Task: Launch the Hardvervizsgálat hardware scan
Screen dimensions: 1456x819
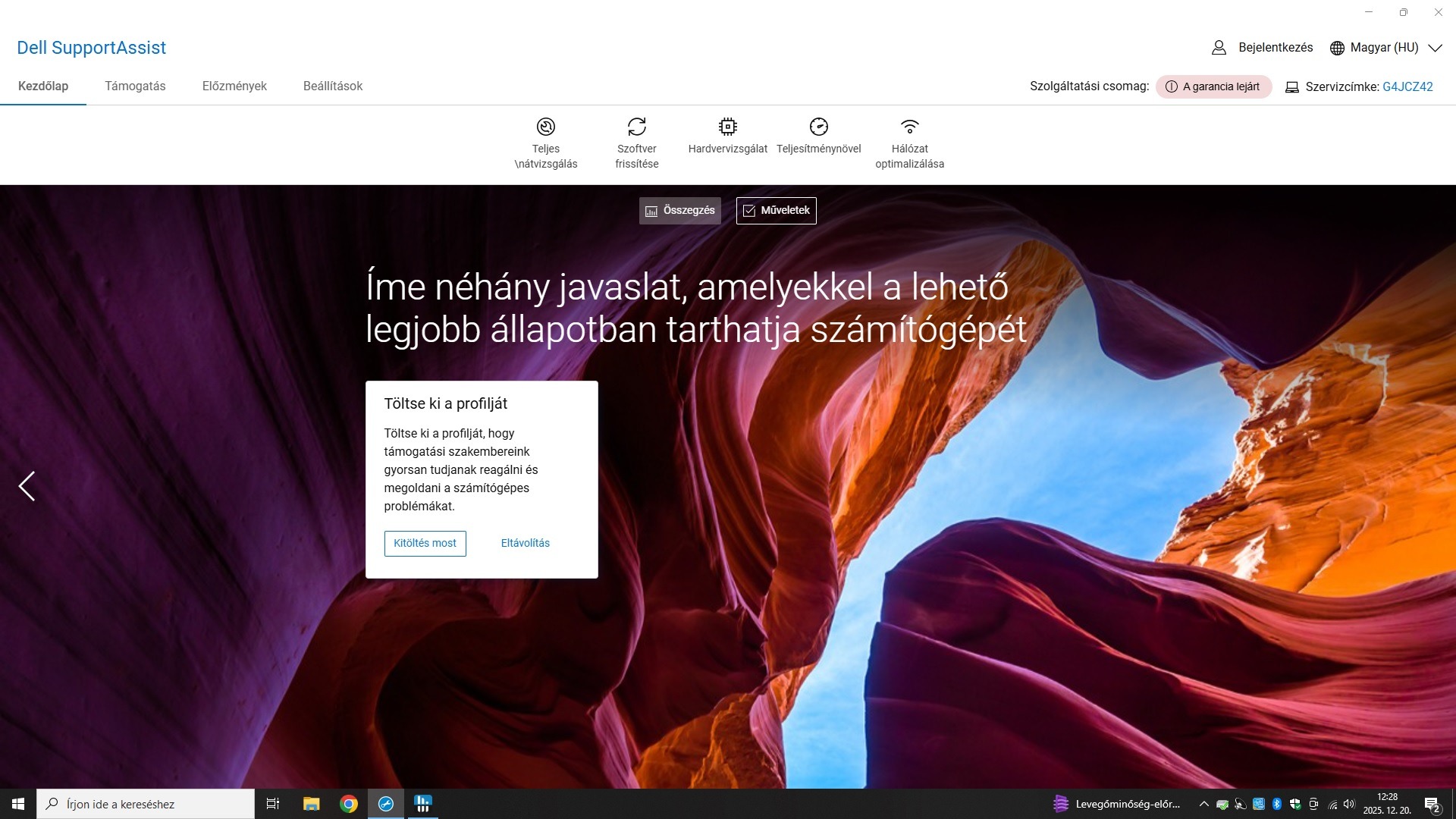Action: pyautogui.click(x=728, y=127)
